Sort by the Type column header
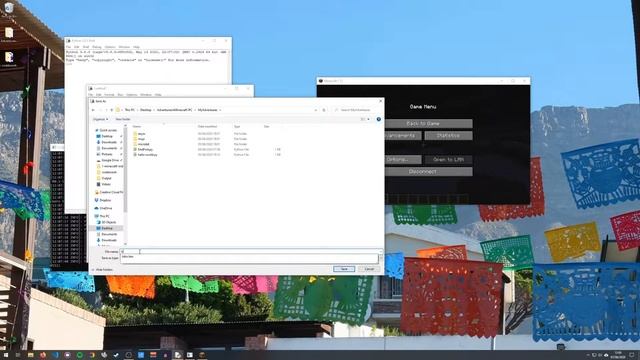640x360 pixels. point(237,127)
